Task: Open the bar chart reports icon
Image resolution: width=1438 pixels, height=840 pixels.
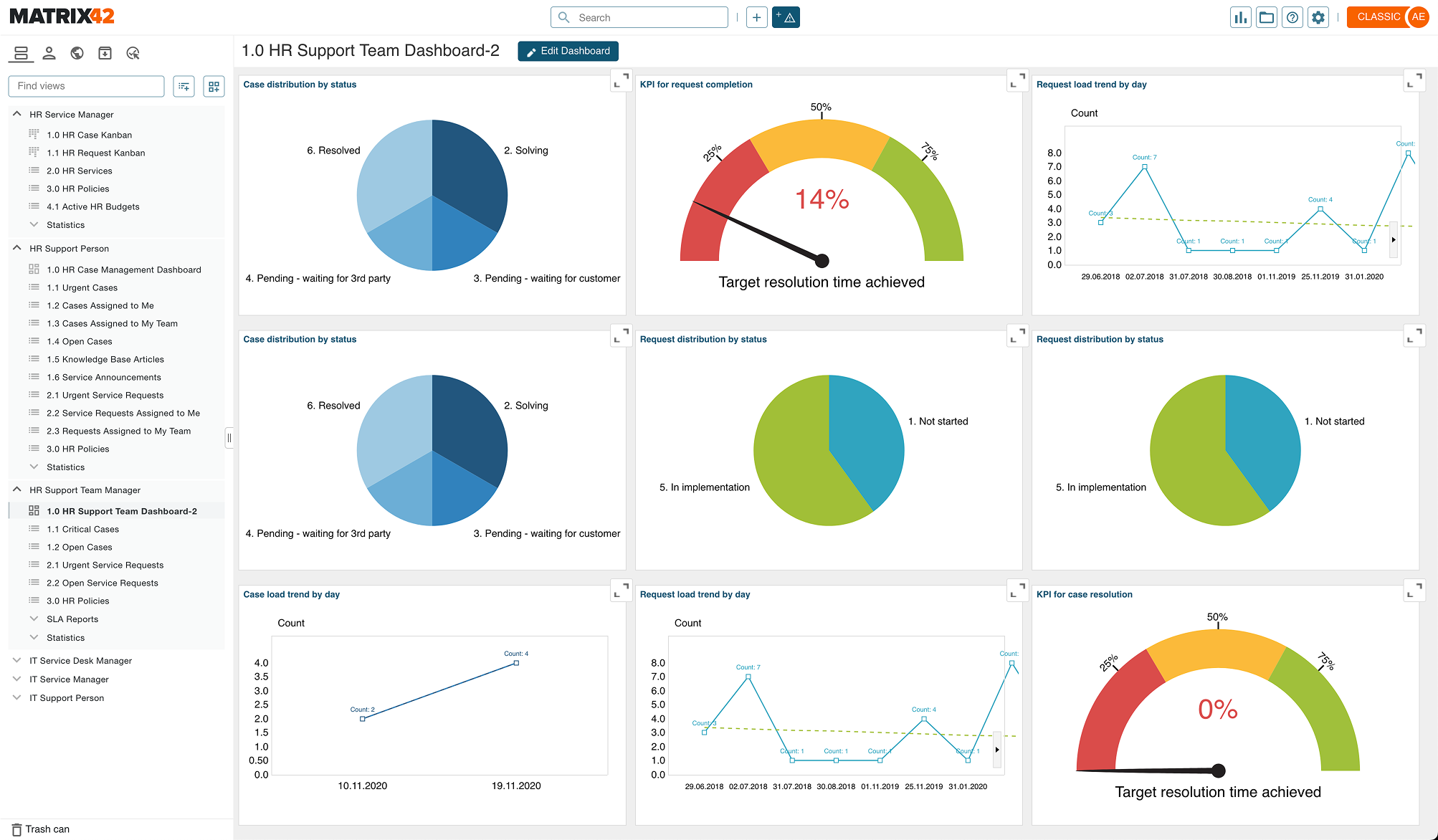Action: point(1240,17)
